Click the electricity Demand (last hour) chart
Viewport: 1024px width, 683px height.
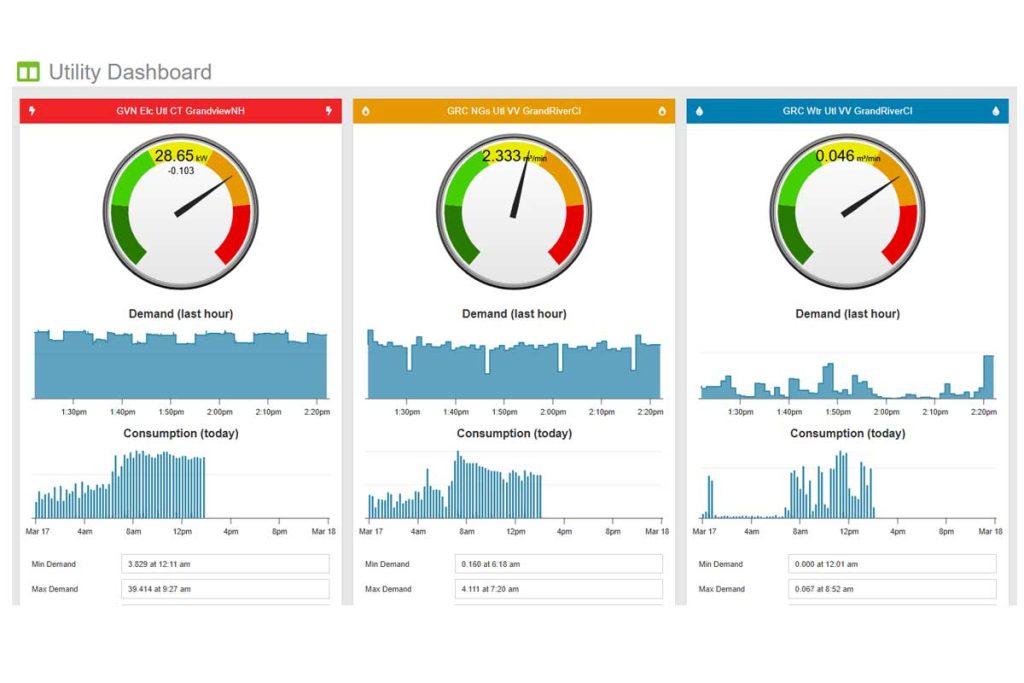(x=181, y=364)
